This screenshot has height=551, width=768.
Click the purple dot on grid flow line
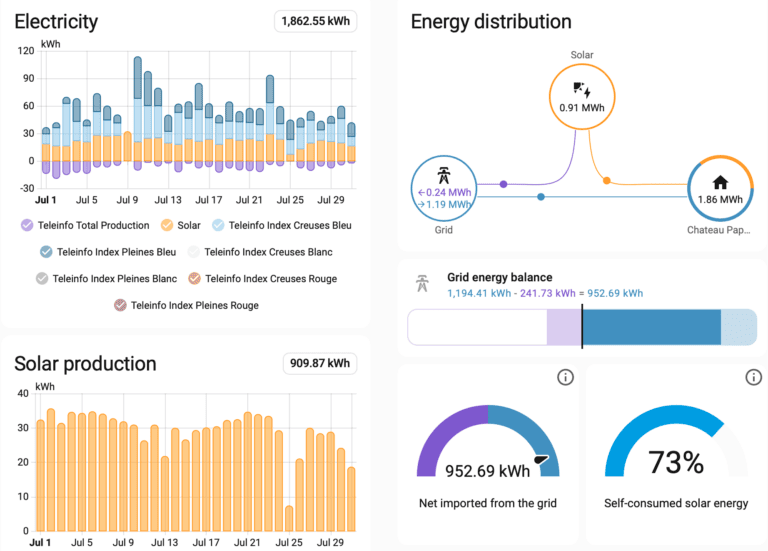504,184
